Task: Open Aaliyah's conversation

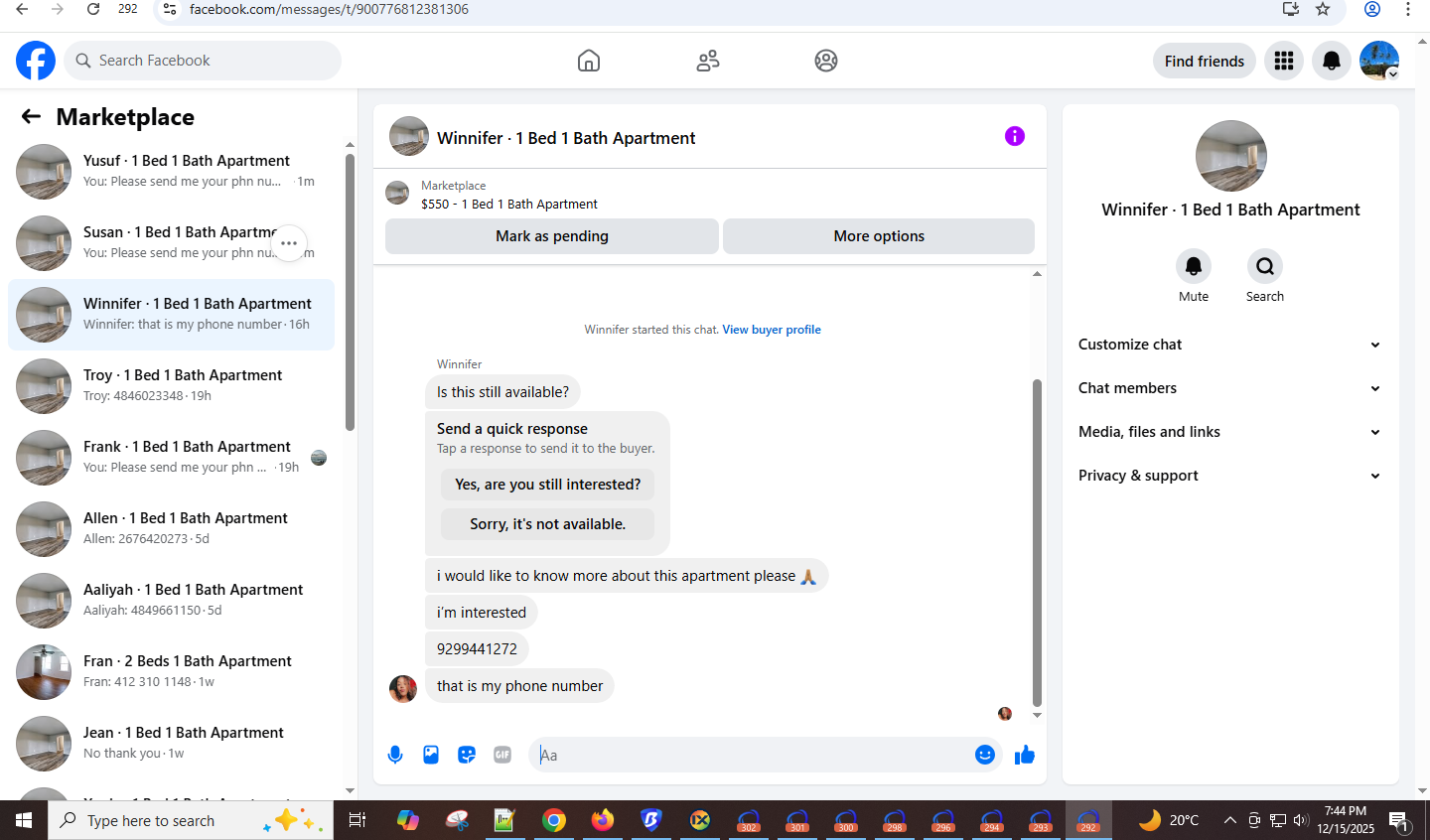Action: (171, 601)
